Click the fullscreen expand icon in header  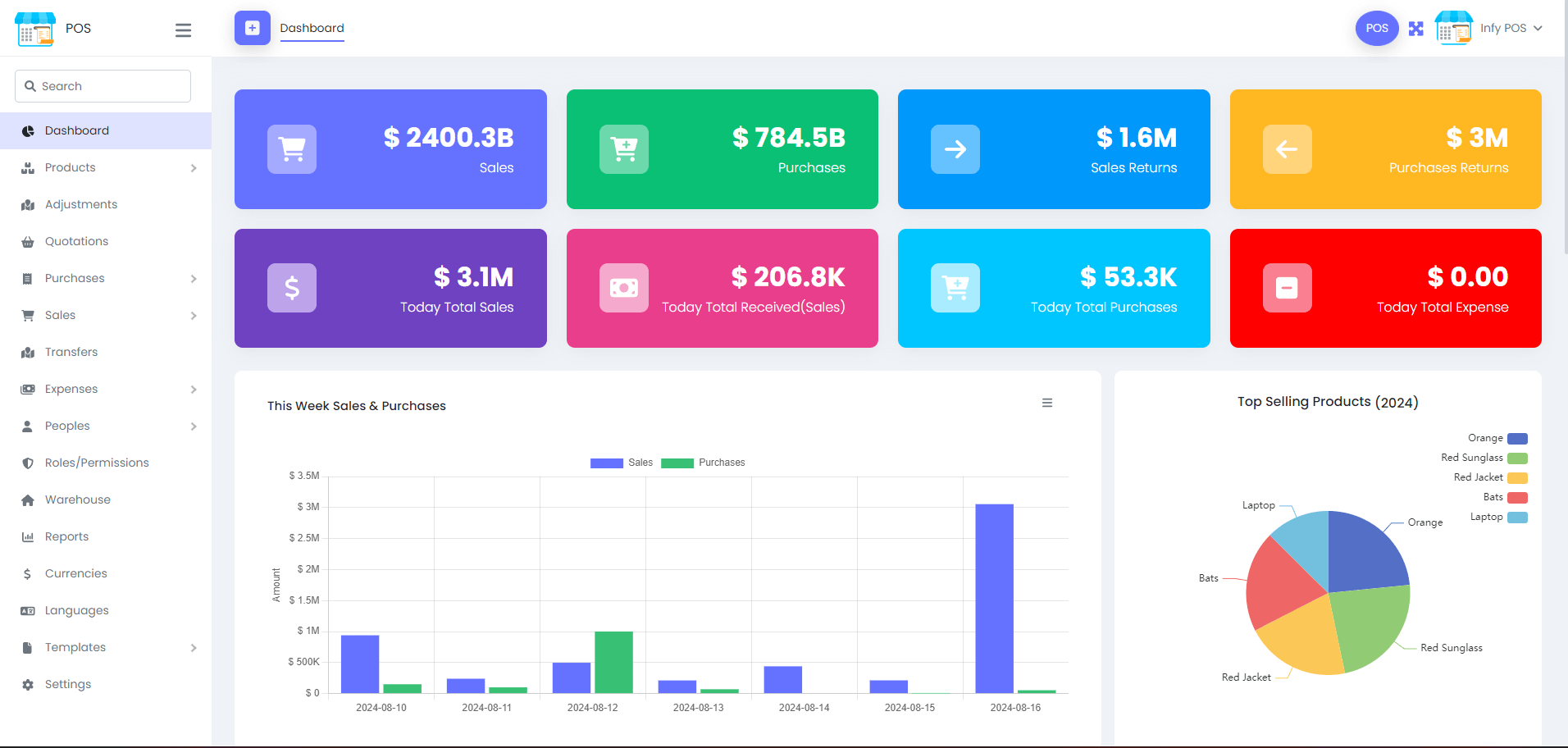pos(1416,29)
